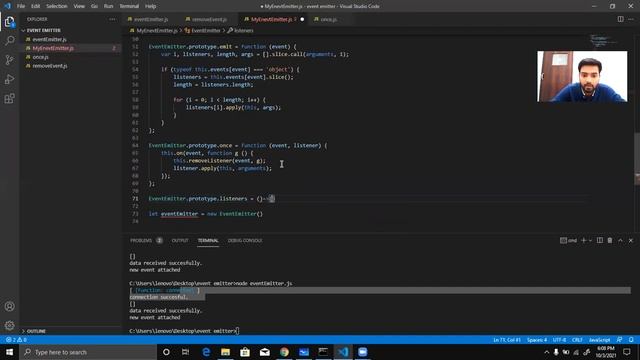This screenshot has width=640, height=360.
Task: Select the TERMINAL panel tab
Action: click(208, 240)
